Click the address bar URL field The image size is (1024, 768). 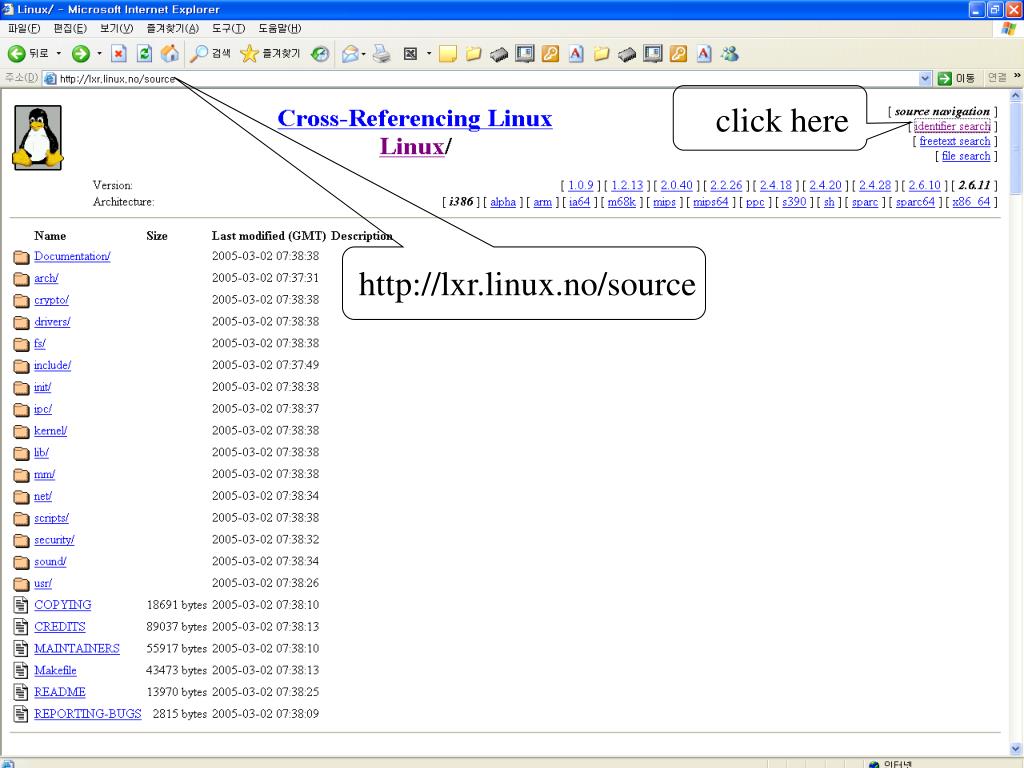click(483, 78)
